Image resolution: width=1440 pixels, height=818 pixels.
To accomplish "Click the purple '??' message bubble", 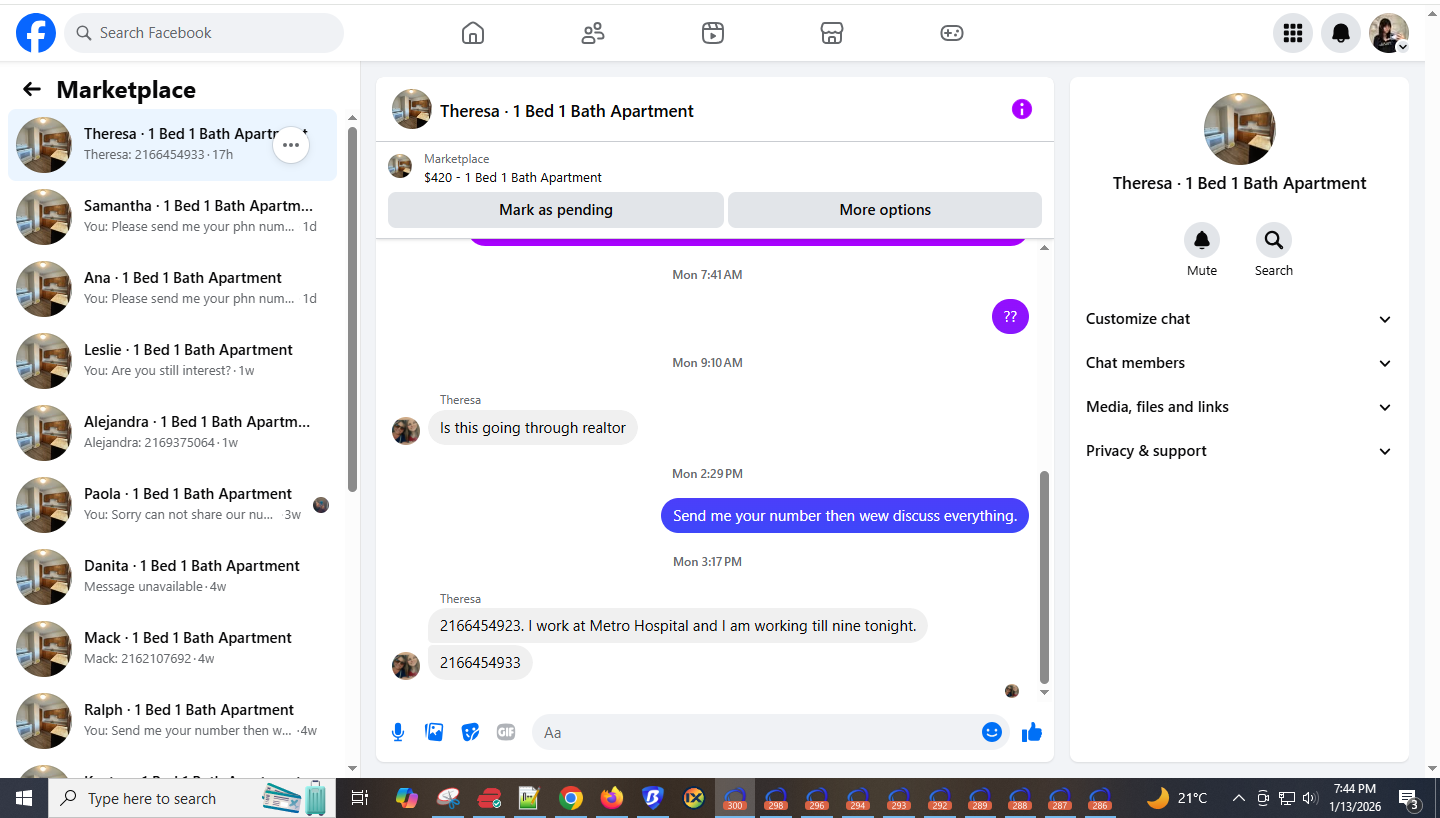I will pyautogui.click(x=1010, y=316).
